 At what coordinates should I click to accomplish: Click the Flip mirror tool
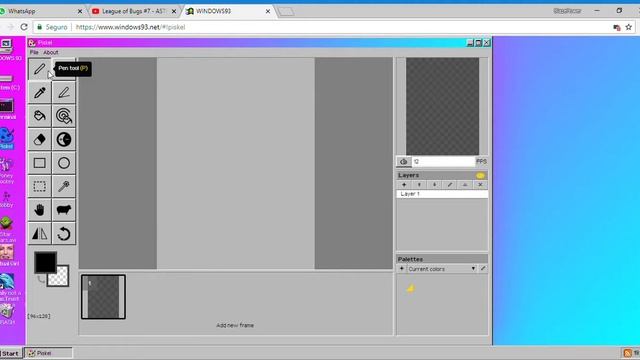click(x=40, y=234)
